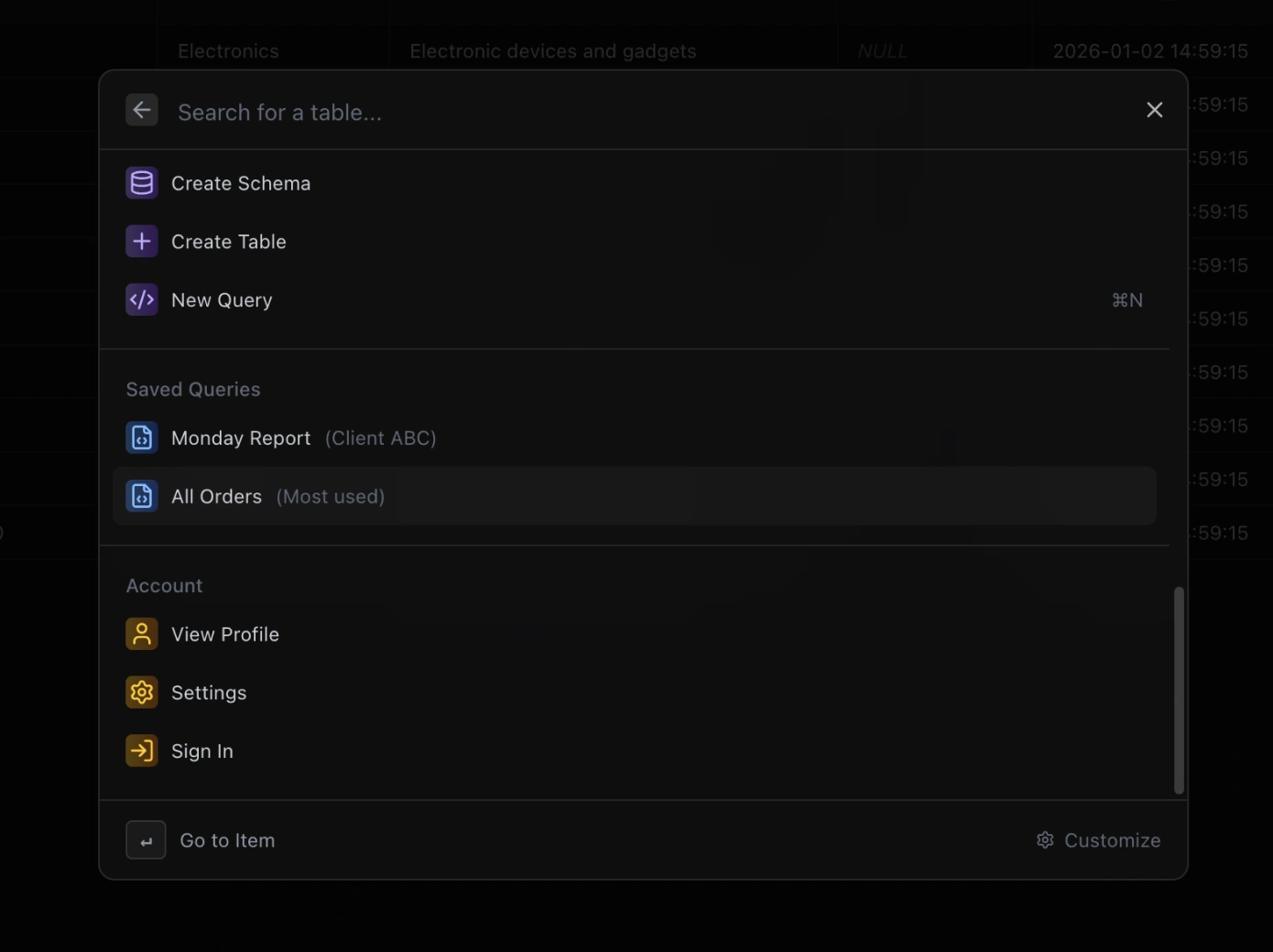Run the New Query command
Viewport: 1273px width, 952px height.
pyautogui.click(x=222, y=300)
